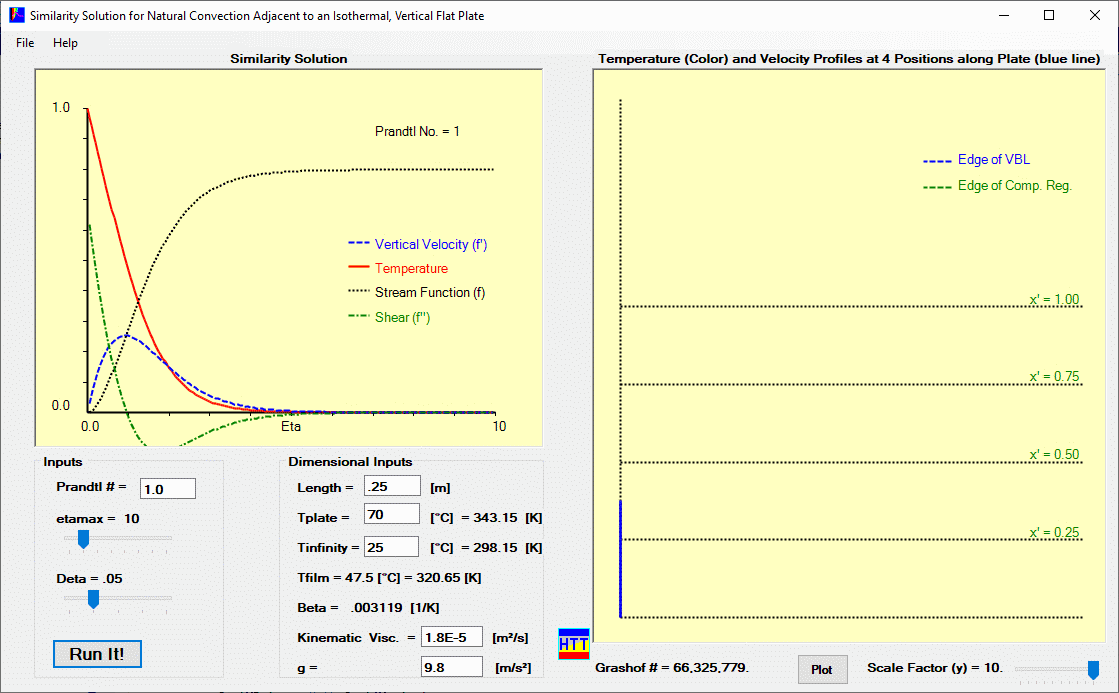Click the x' = 0.75 position label

pyautogui.click(x=1054, y=376)
